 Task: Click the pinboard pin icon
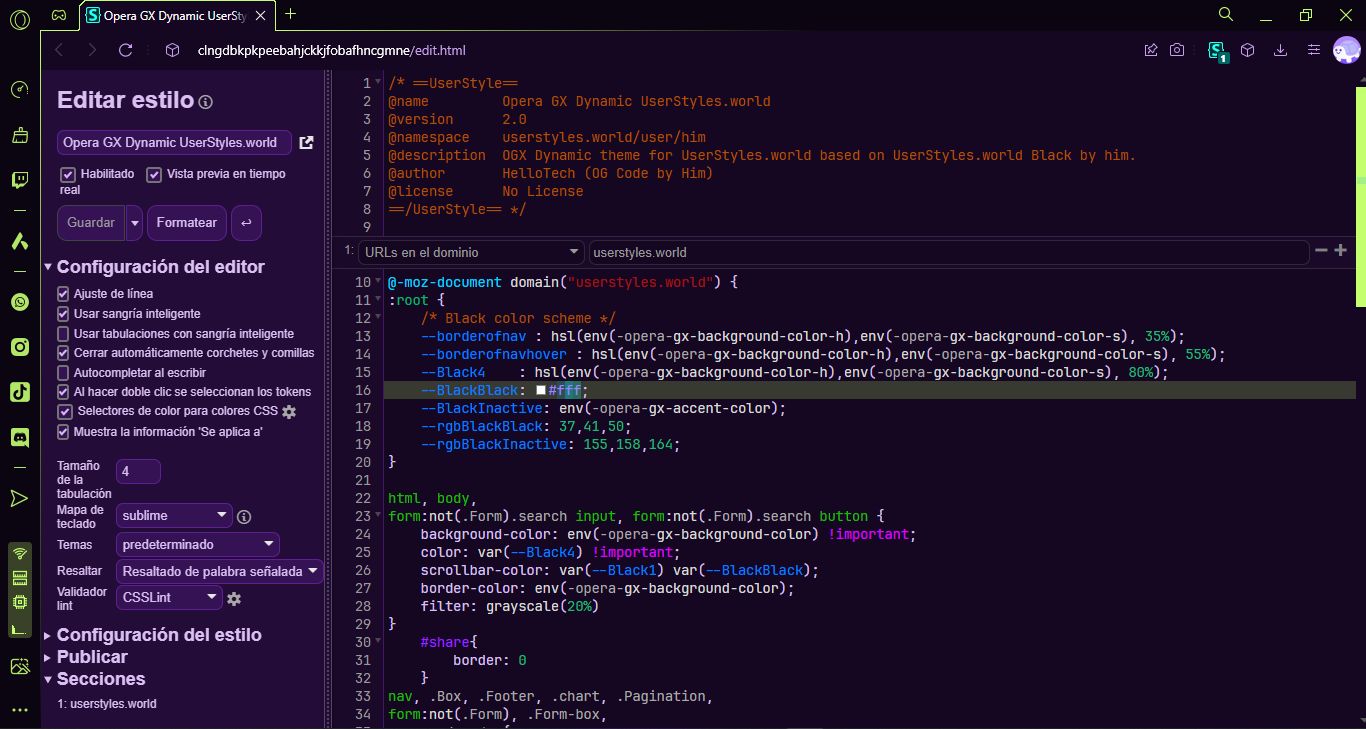pyautogui.click(x=1151, y=50)
